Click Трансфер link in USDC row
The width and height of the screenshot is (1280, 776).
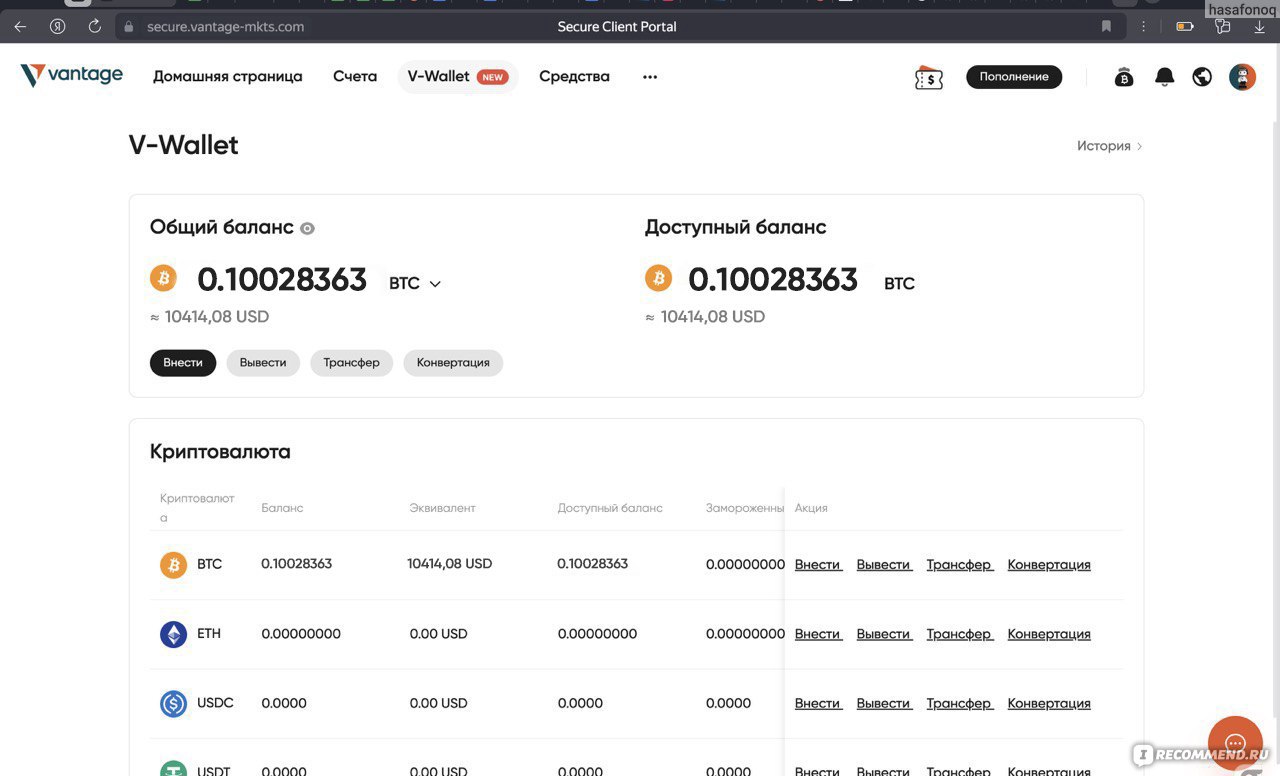tap(959, 703)
